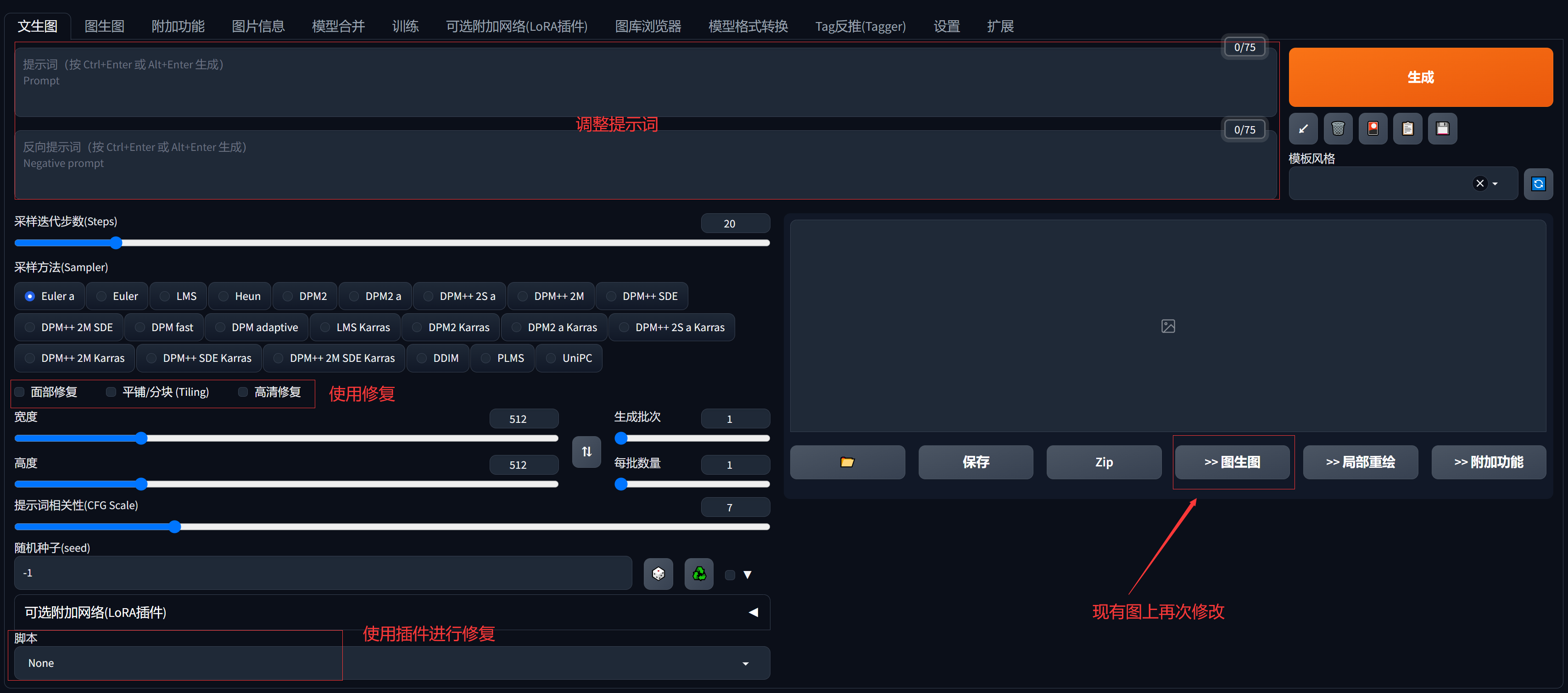Viewport: 1568px width, 693px height.
Task: Click the CFG Scale number field showing 7
Action: (x=735, y=507)
